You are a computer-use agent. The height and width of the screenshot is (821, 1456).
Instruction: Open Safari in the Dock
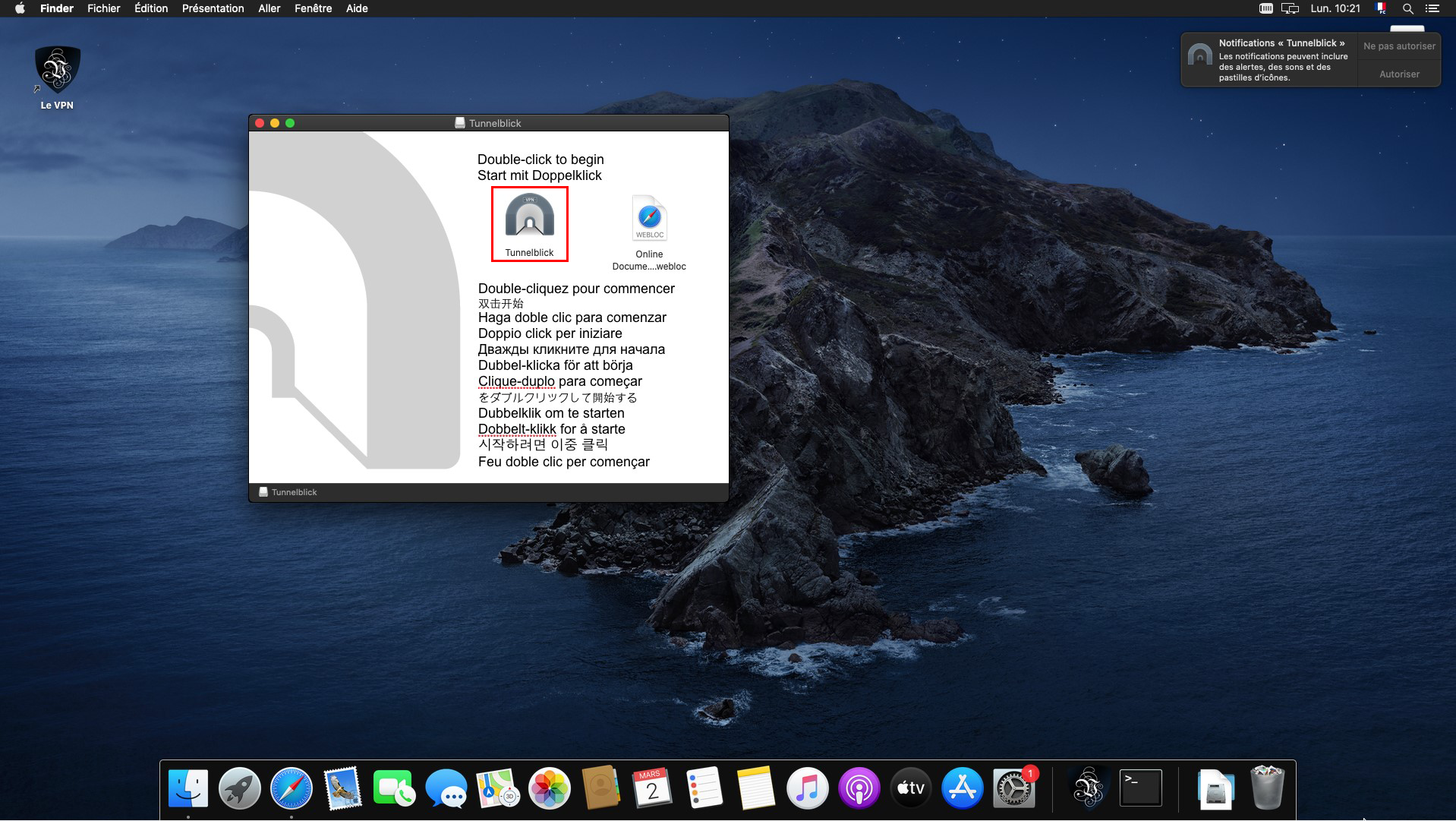click(x=292, y=788)
